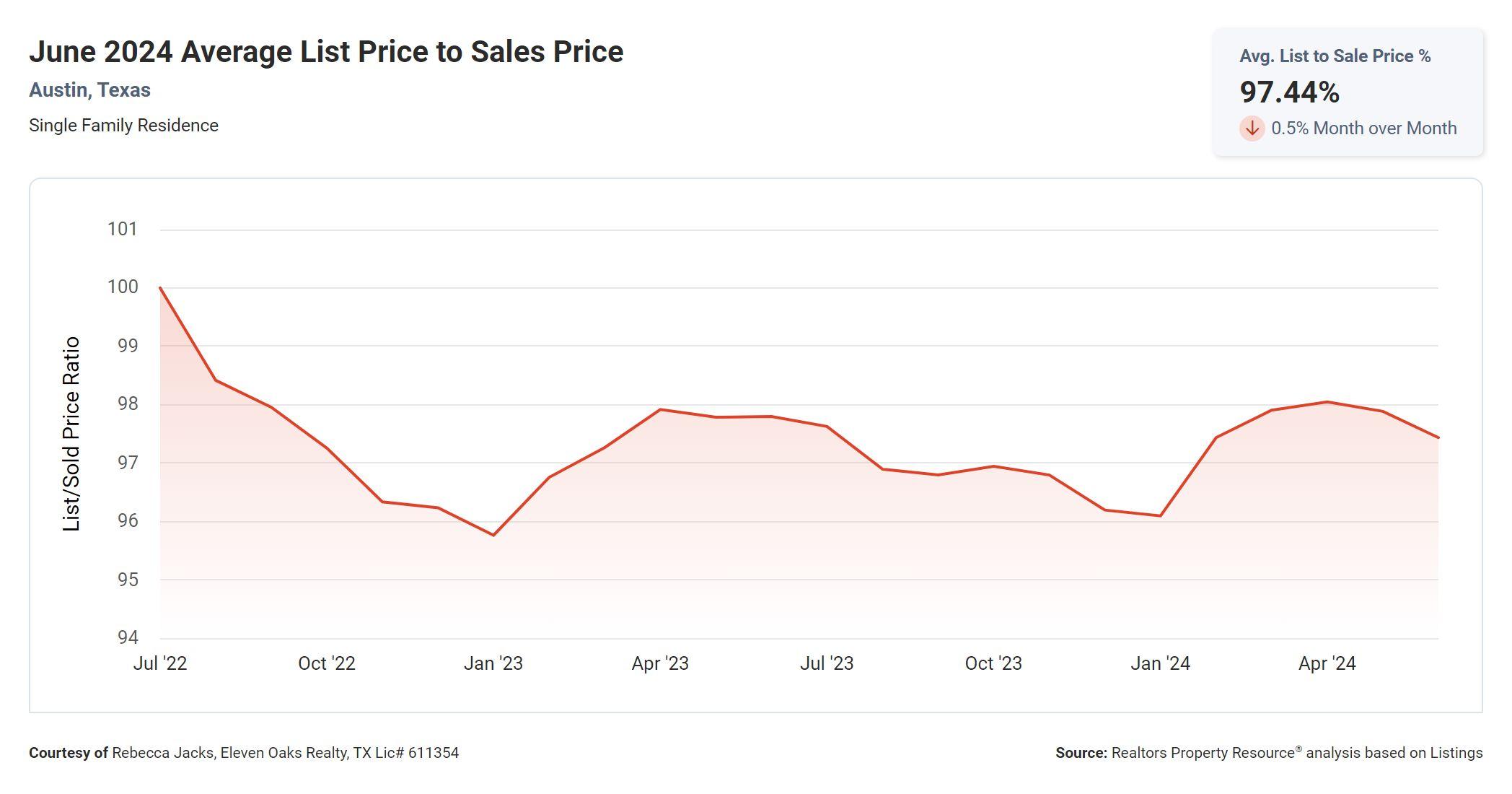Click the 101 y-axis tick label
Screen dimensions: 1512x794
[123, 230]
